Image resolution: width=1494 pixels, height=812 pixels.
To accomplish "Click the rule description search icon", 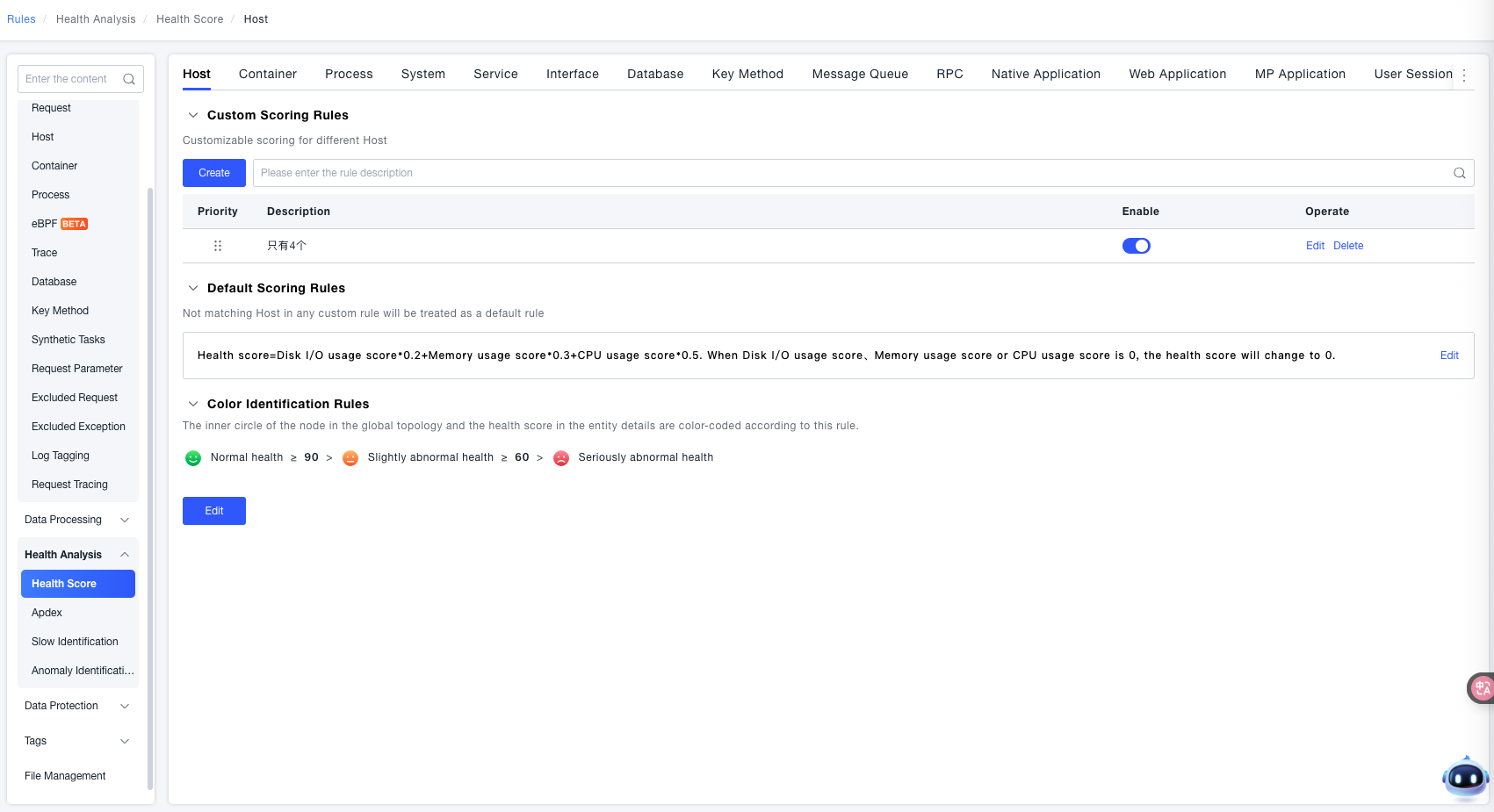I will click(x=1459, y=173).
